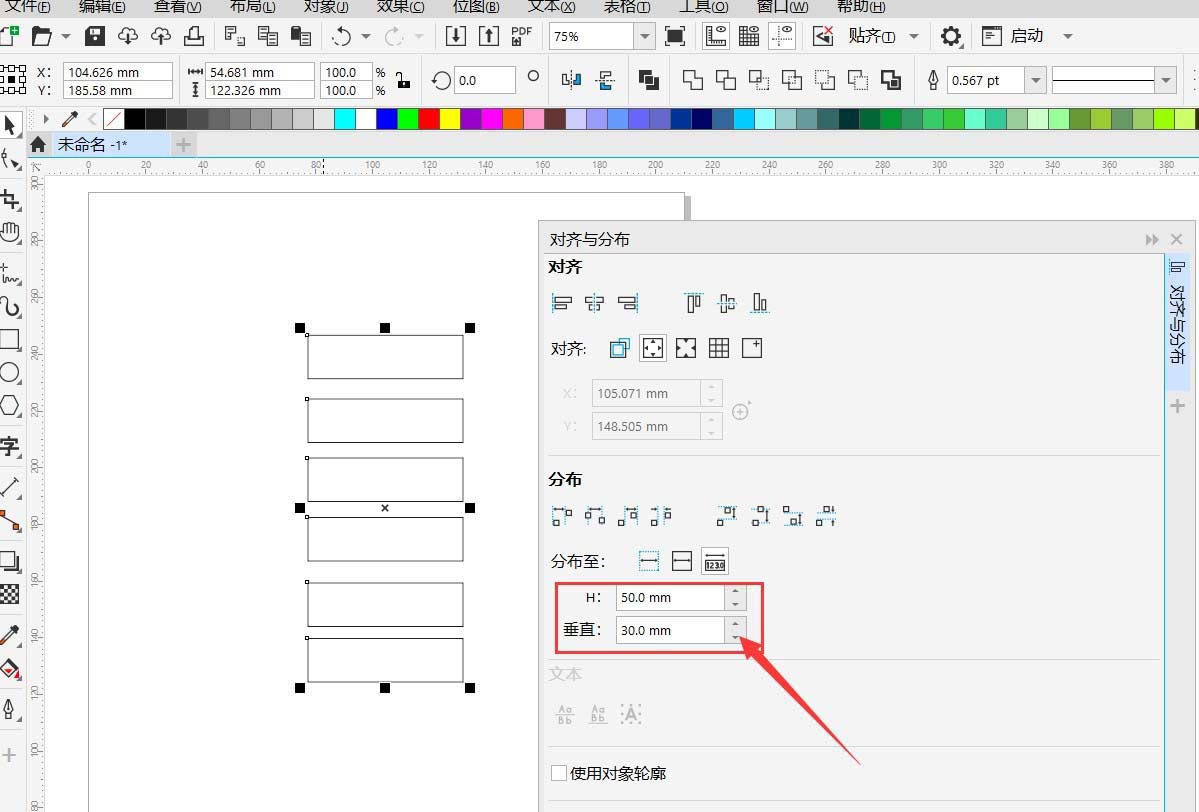
Task: Open the 文本 menu
Action: [x=551, y=8]
